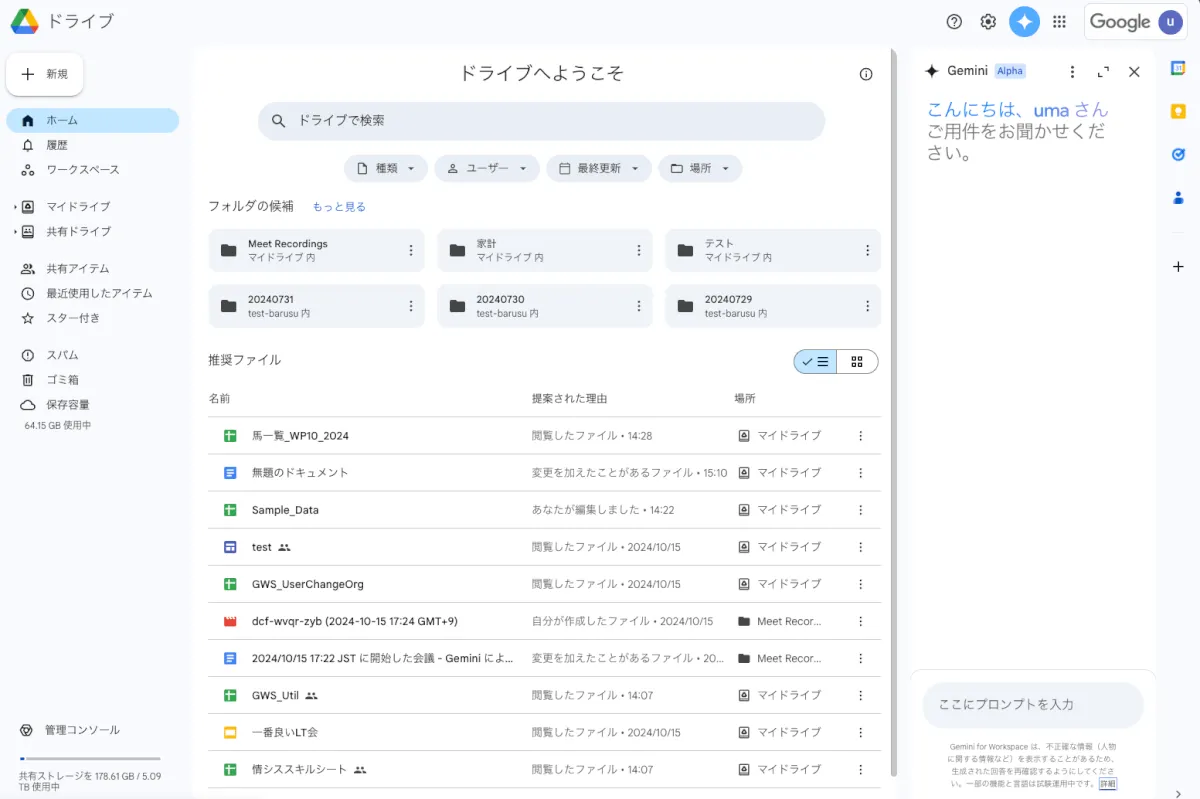Switch to grid view layout
1200x799 pixels.
click(x=857, y=362)
